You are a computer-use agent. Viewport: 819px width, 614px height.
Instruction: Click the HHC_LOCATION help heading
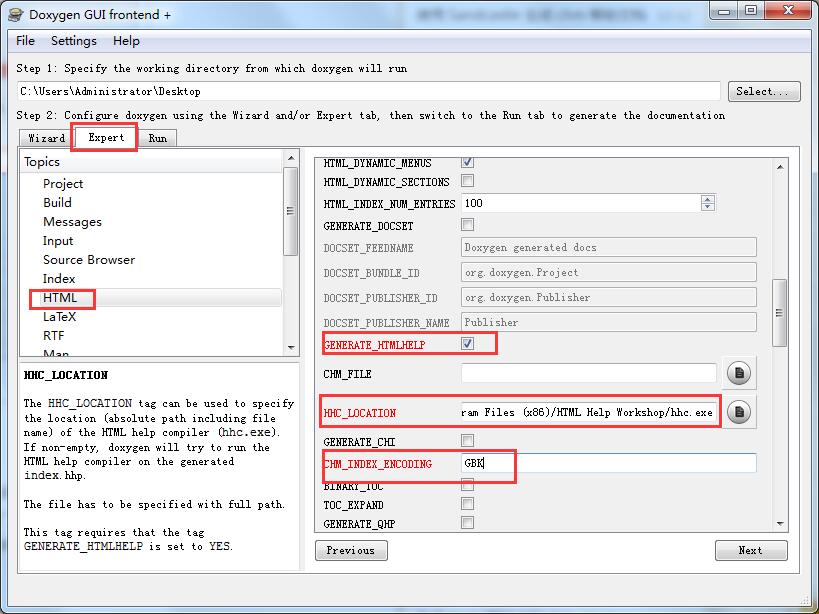tap(66, 375)
